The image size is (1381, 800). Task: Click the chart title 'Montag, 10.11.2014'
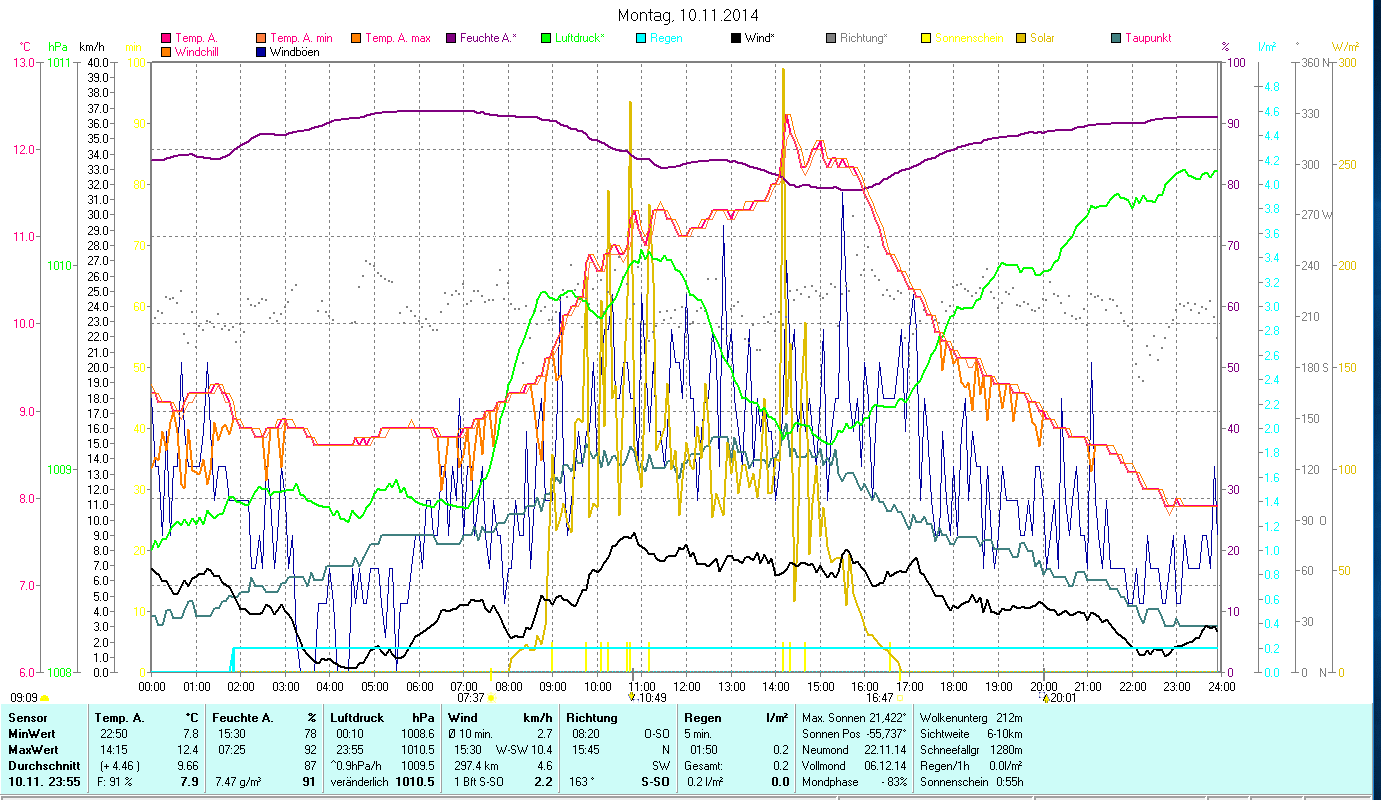688,15
